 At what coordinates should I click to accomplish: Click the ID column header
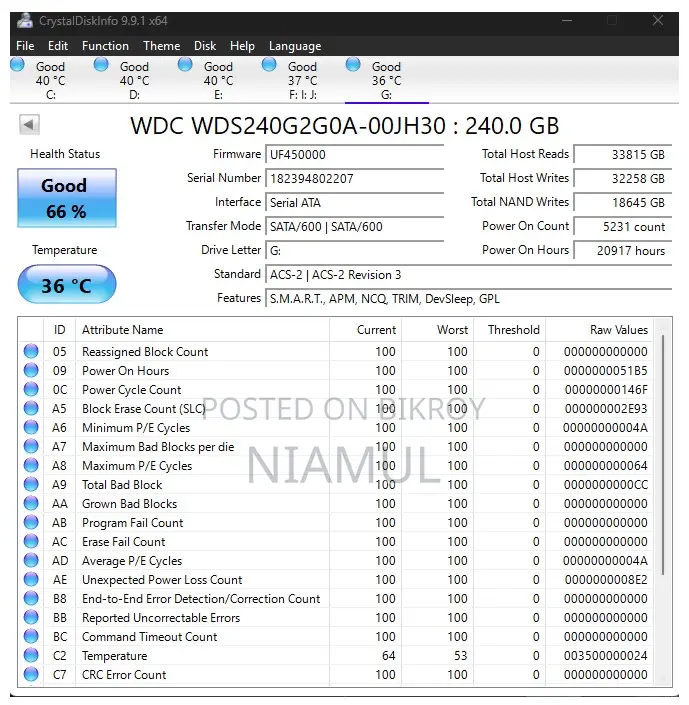(x=59, y=330)
